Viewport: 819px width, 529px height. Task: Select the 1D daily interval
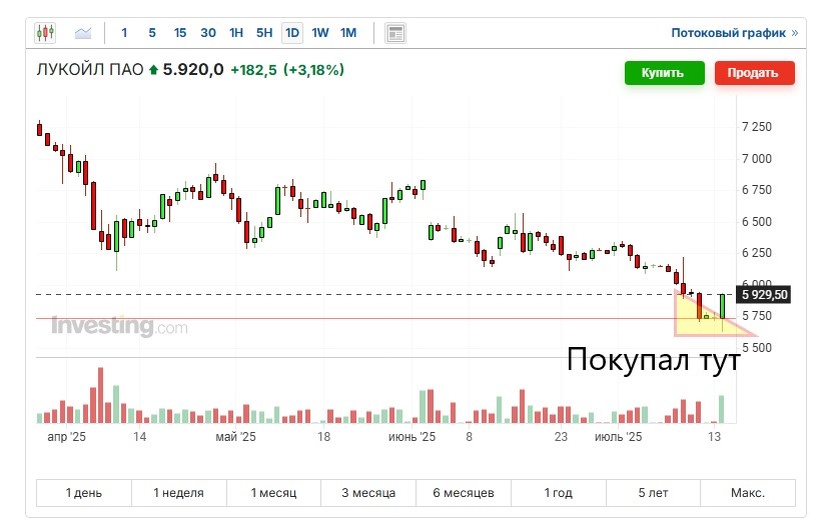pos(292,33)
